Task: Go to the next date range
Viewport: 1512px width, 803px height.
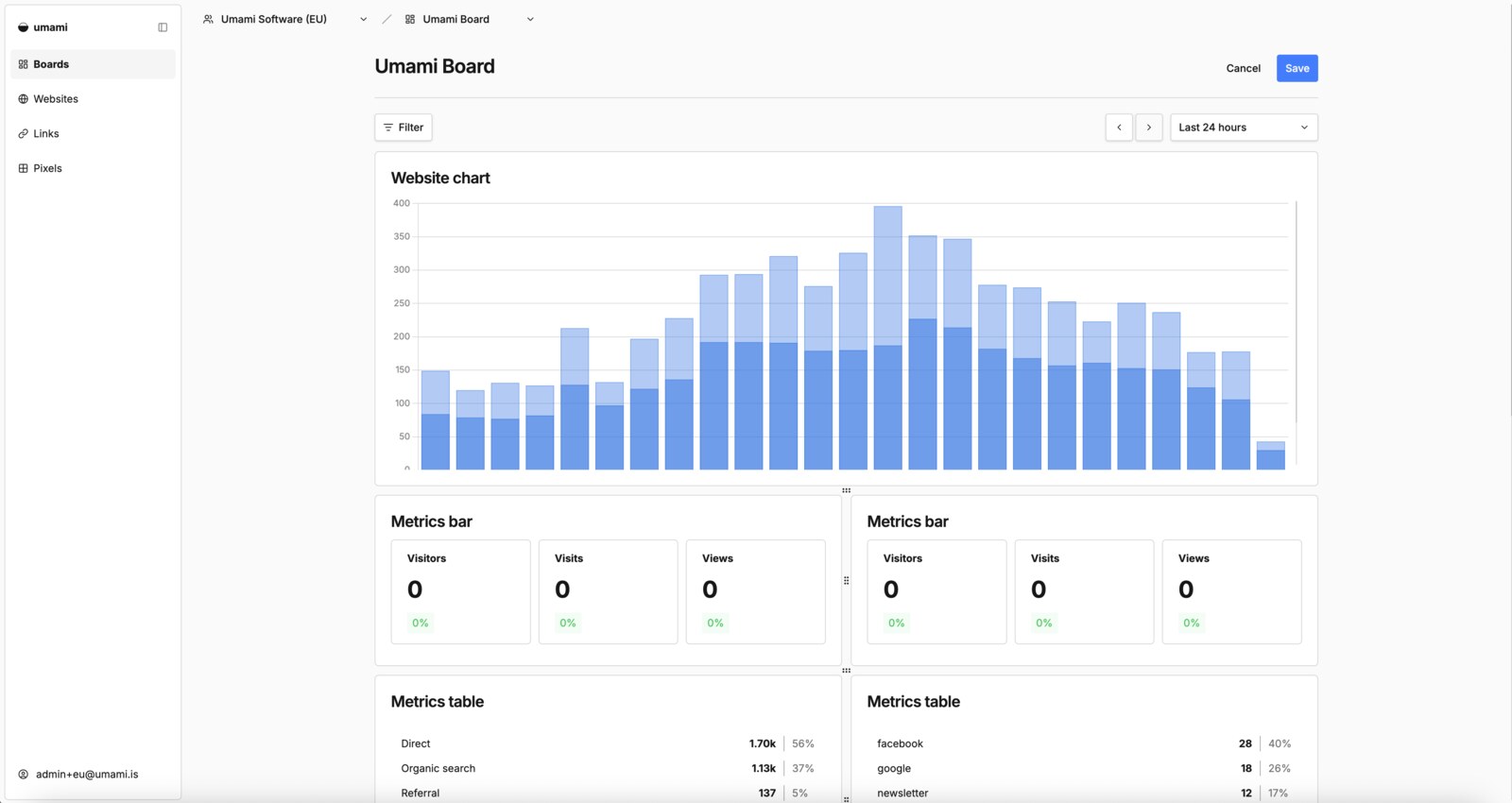Action: 1149,128
